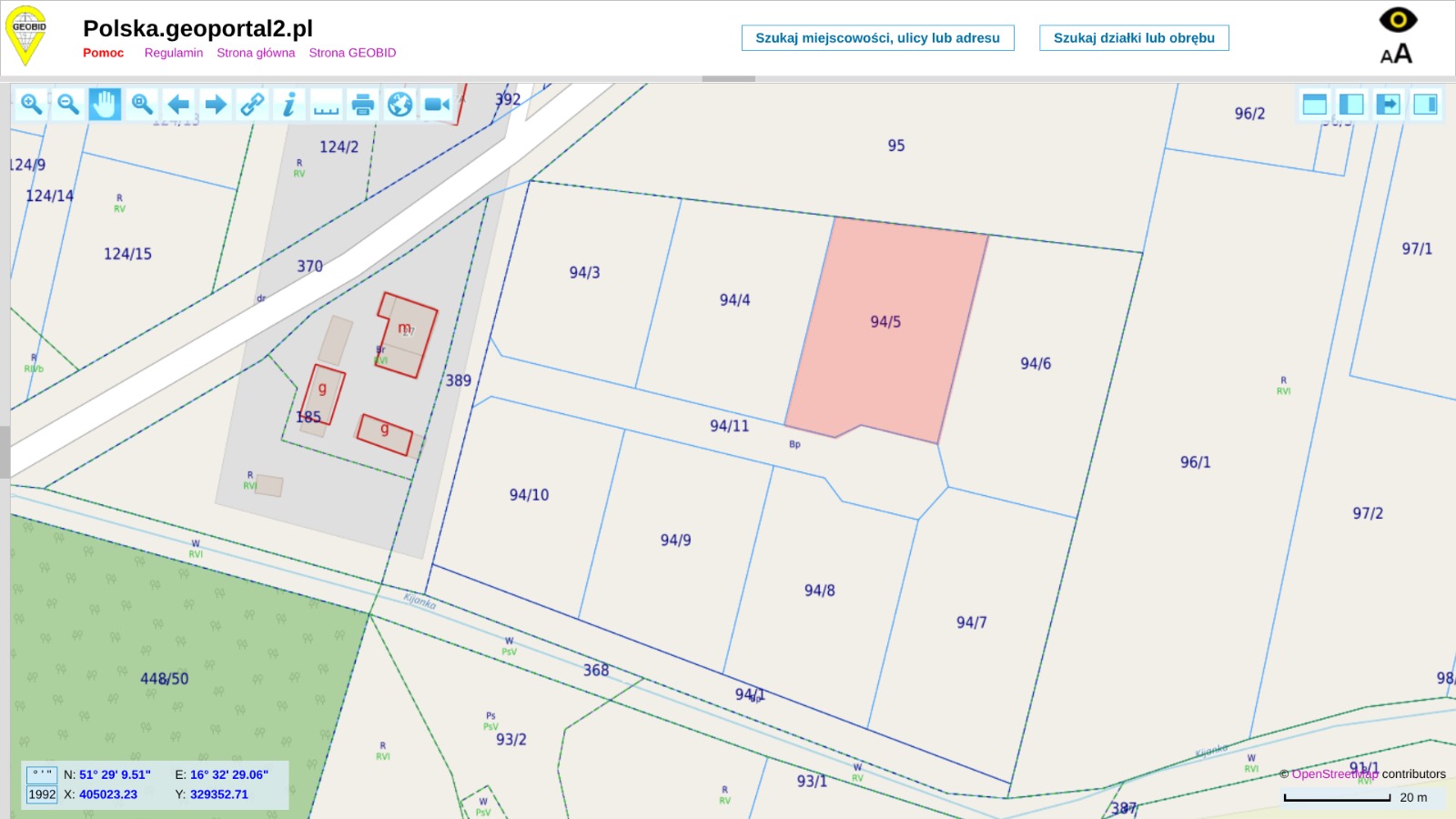Open the Regulamin link
1456x819 pixels.
click(173, 53)
